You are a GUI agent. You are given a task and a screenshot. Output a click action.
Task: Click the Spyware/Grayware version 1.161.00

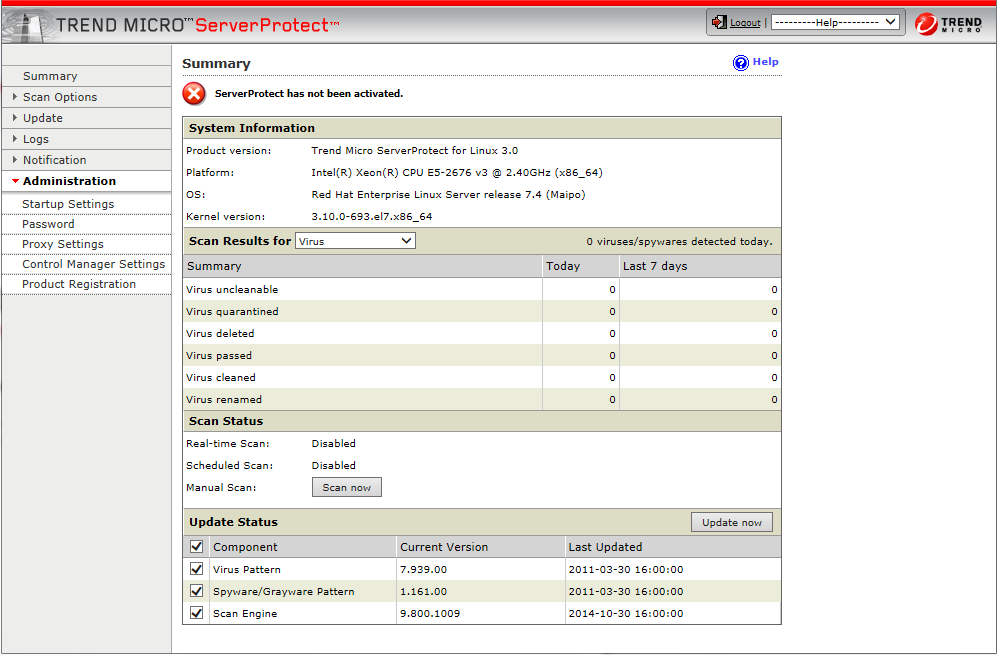coord(423,591)
